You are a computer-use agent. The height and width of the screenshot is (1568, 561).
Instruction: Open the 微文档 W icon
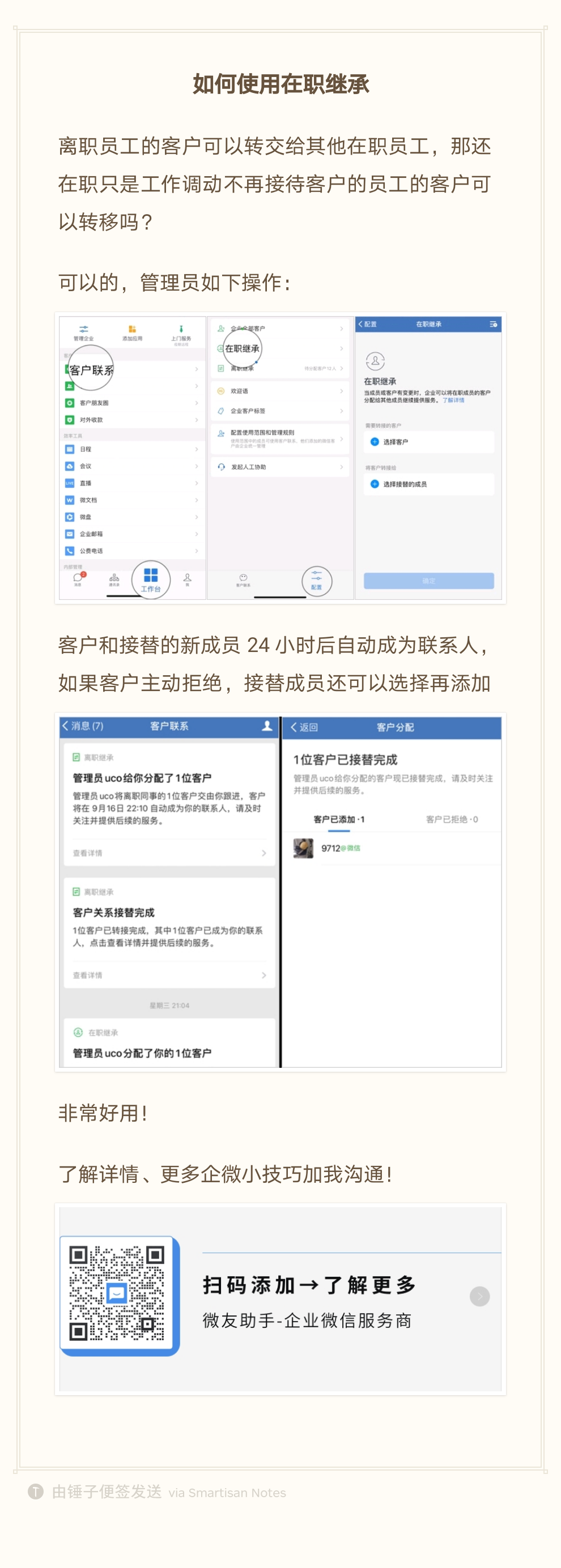tap(70, 500)
